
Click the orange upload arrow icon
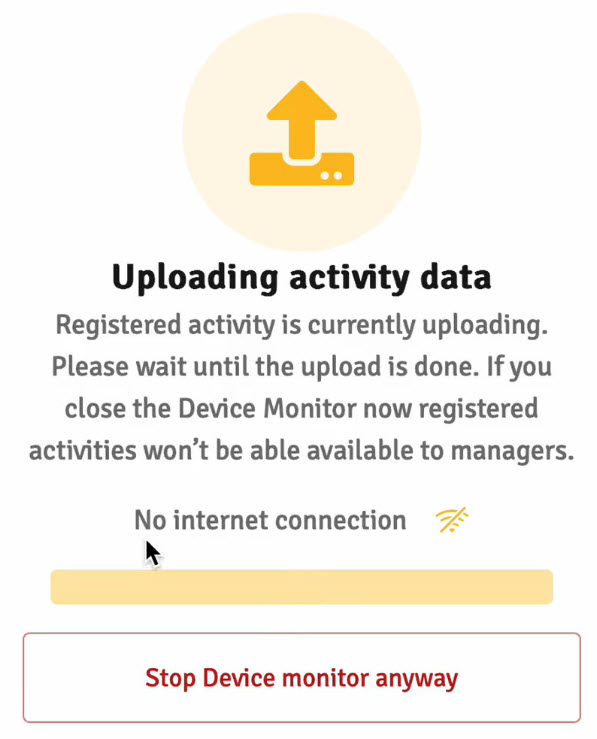click(302, 133)
